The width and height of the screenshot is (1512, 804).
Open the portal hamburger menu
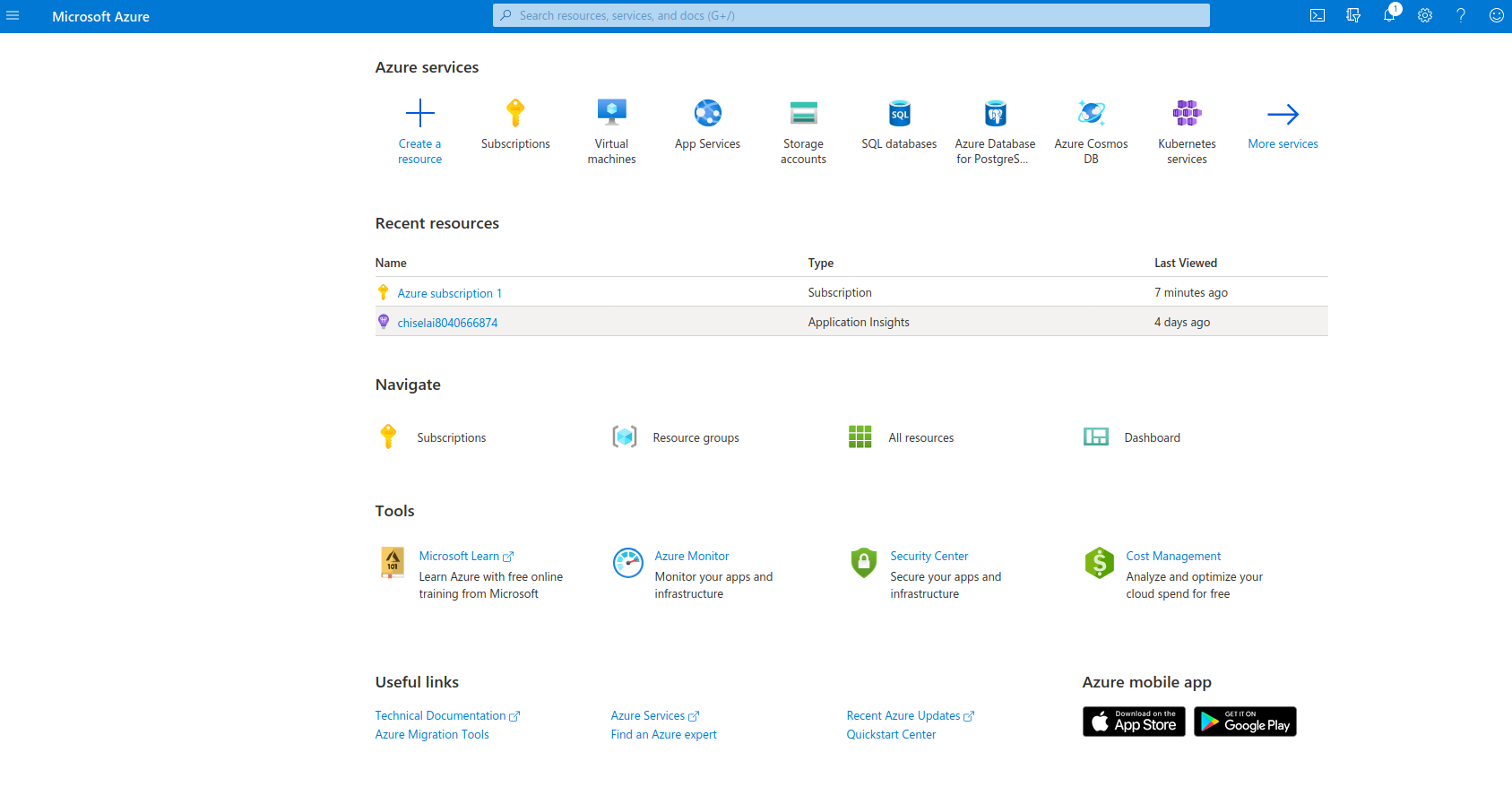[13, 16]
